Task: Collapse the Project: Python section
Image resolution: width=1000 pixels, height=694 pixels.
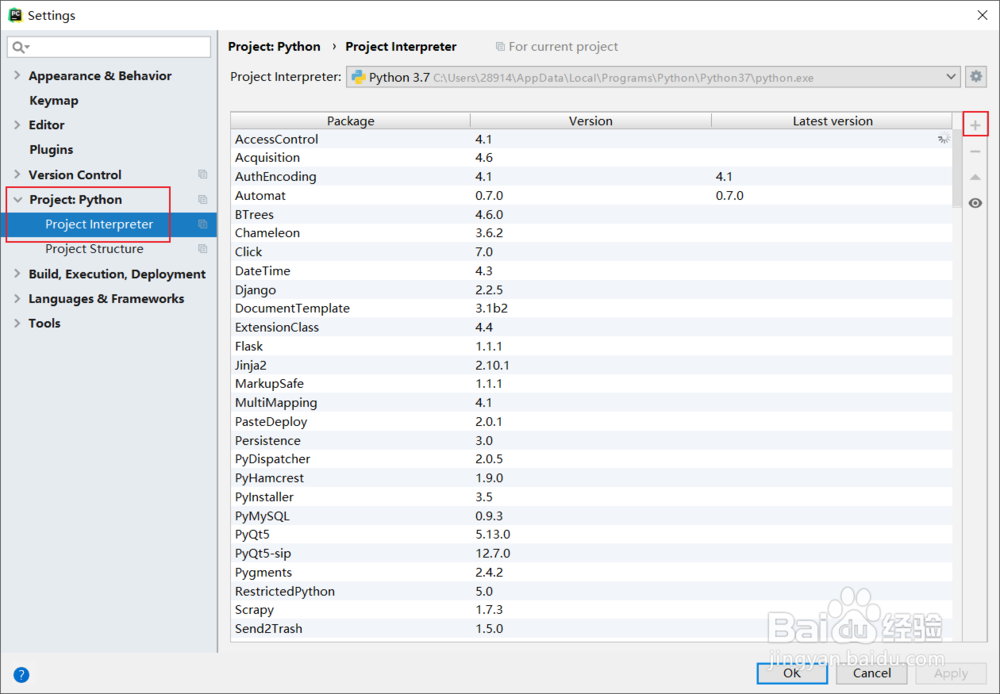Action: pos(17,200)
